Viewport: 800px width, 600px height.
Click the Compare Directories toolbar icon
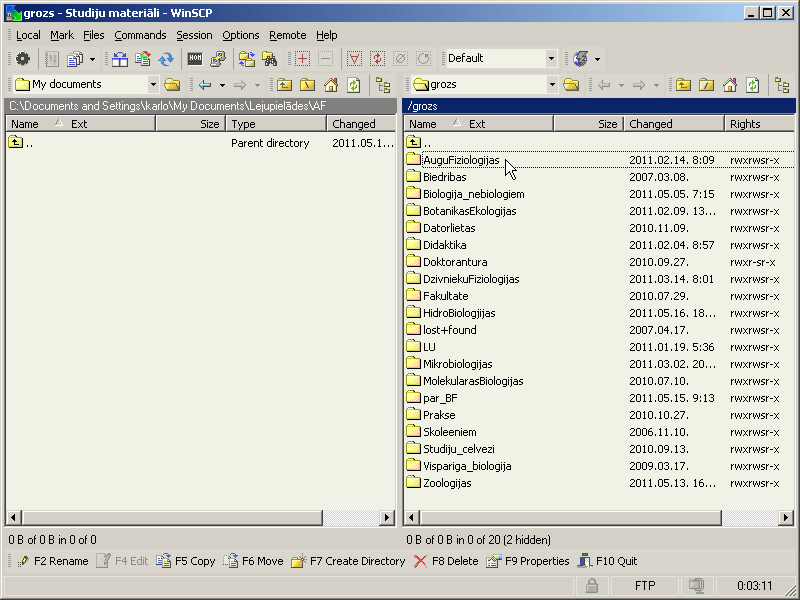(x=120, y=59)
